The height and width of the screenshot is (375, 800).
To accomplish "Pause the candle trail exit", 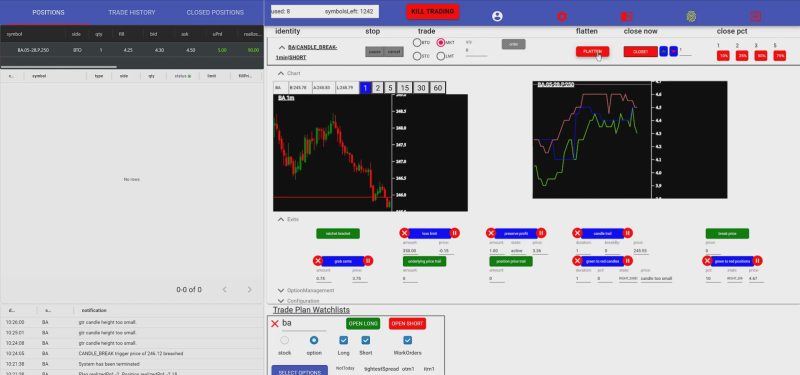I will [628, 233].
